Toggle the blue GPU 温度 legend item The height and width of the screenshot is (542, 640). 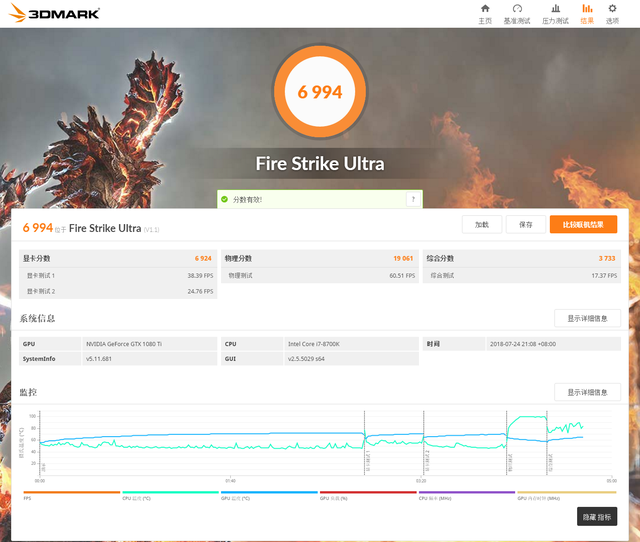pyautogui.click(x=269, y=495)
